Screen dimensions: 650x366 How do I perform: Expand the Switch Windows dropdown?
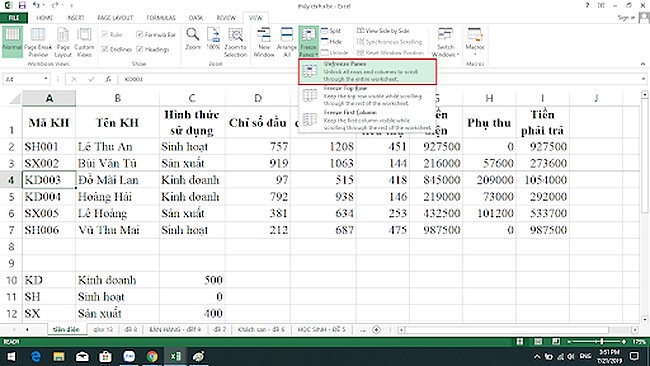[x=446, y=42]
